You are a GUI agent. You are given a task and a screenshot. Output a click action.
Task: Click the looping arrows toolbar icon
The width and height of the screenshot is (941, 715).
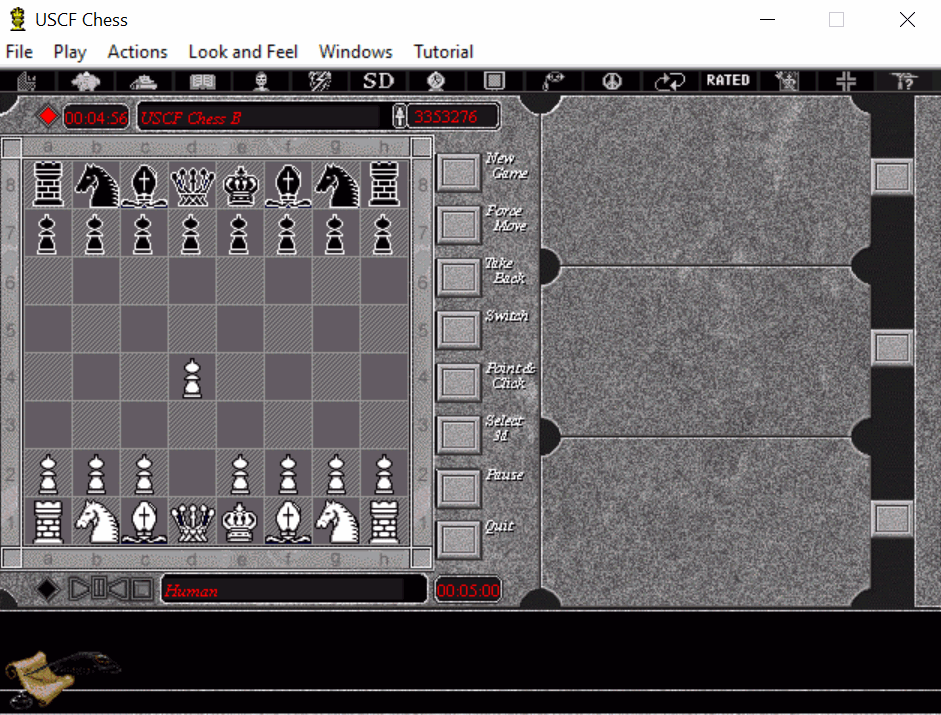point(670,80)
